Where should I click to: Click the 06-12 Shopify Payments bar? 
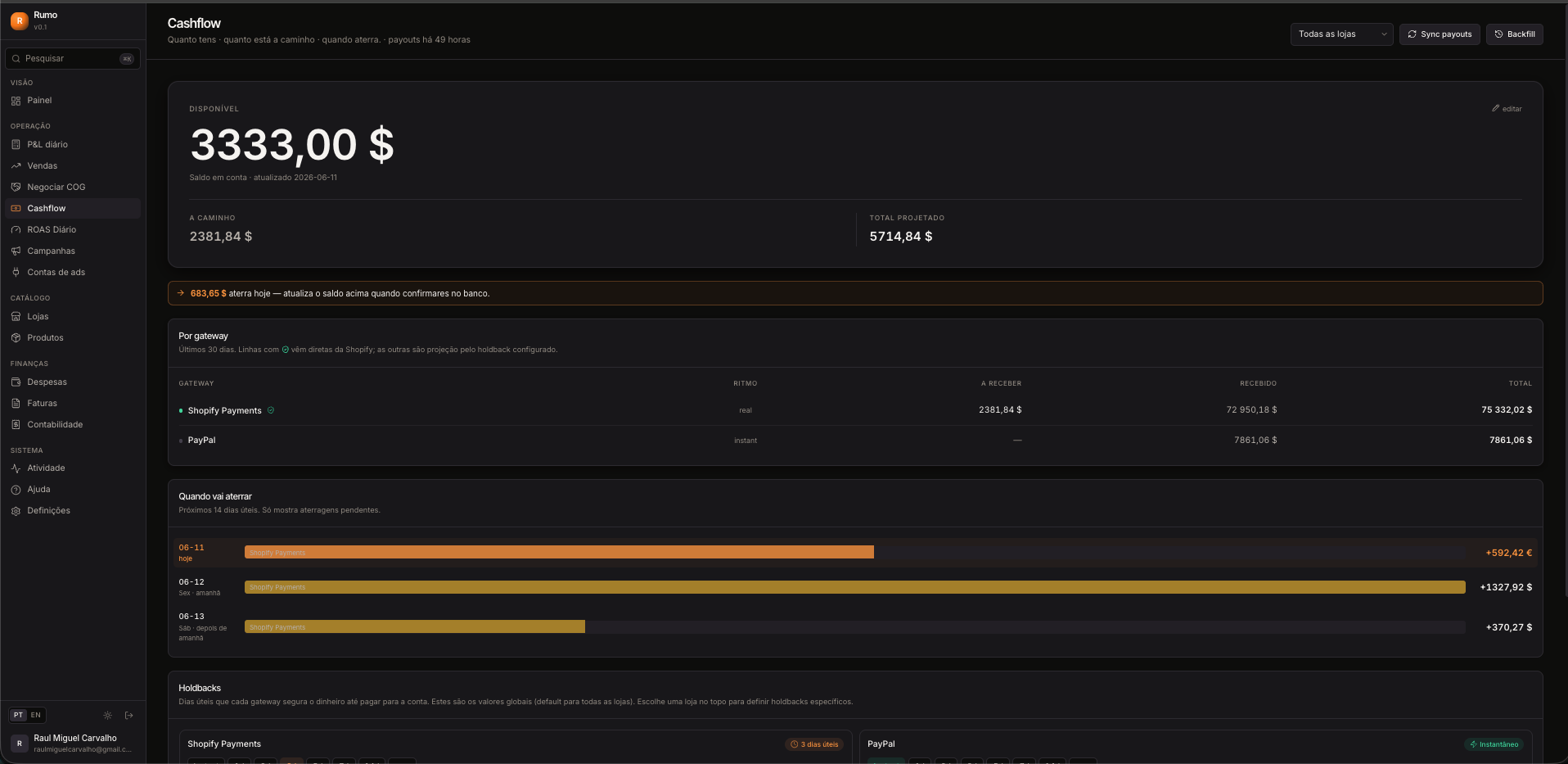click(854, 587)
